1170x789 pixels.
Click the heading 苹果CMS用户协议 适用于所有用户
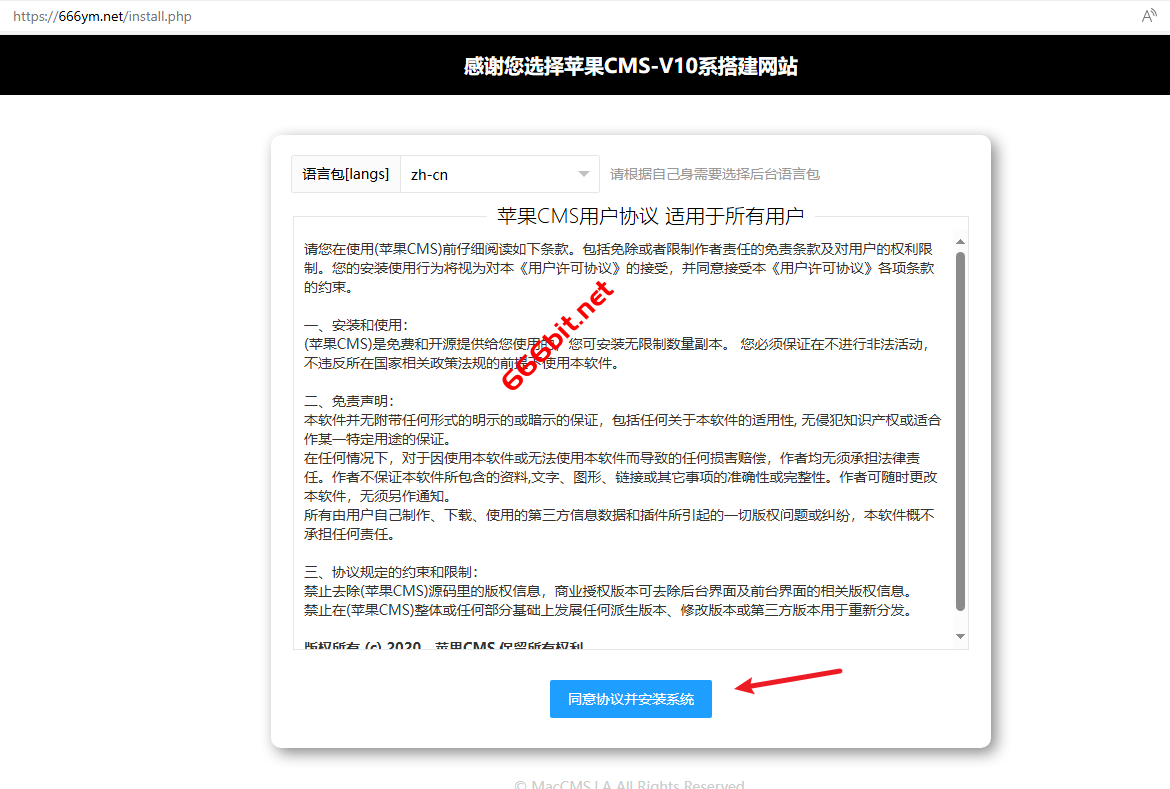[651, 216]
